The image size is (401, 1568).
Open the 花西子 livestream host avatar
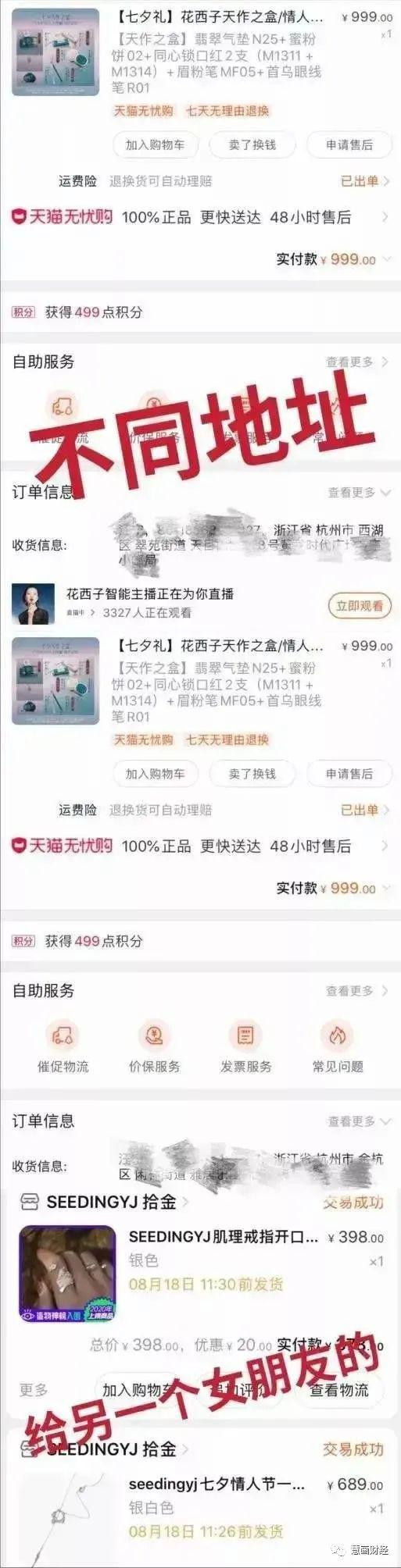[33, 604]
